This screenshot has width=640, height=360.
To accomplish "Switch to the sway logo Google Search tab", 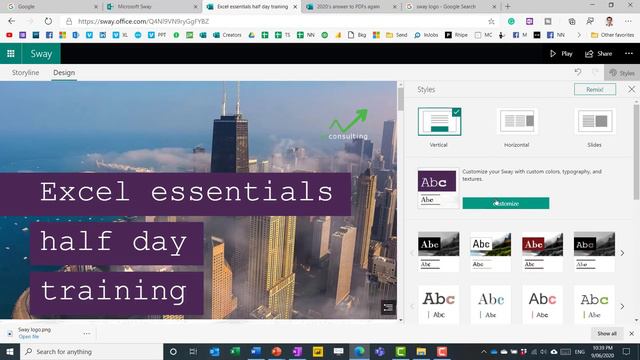I will click(x=451, y=7).
